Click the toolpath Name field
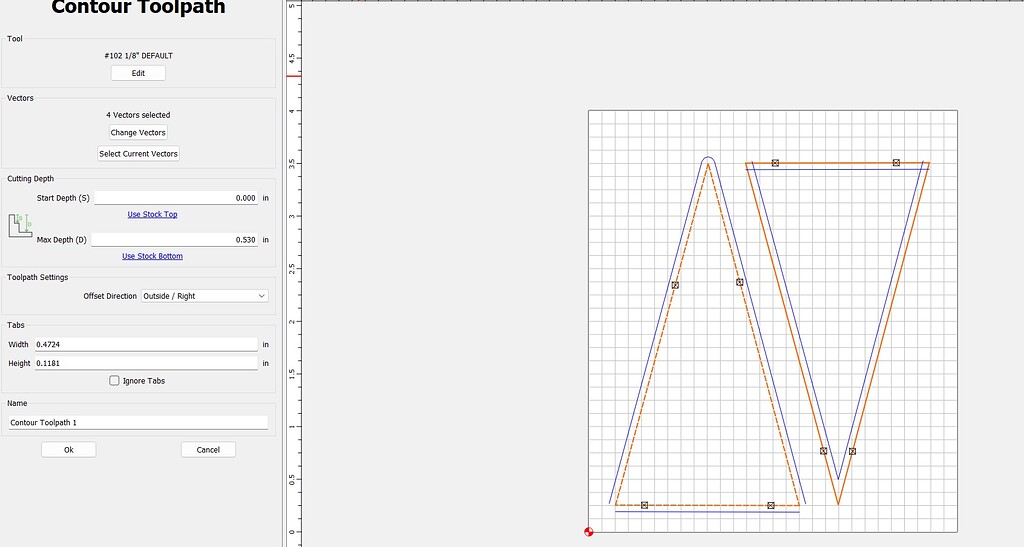This screenshot has height=547, width=1024. (138, 422)
